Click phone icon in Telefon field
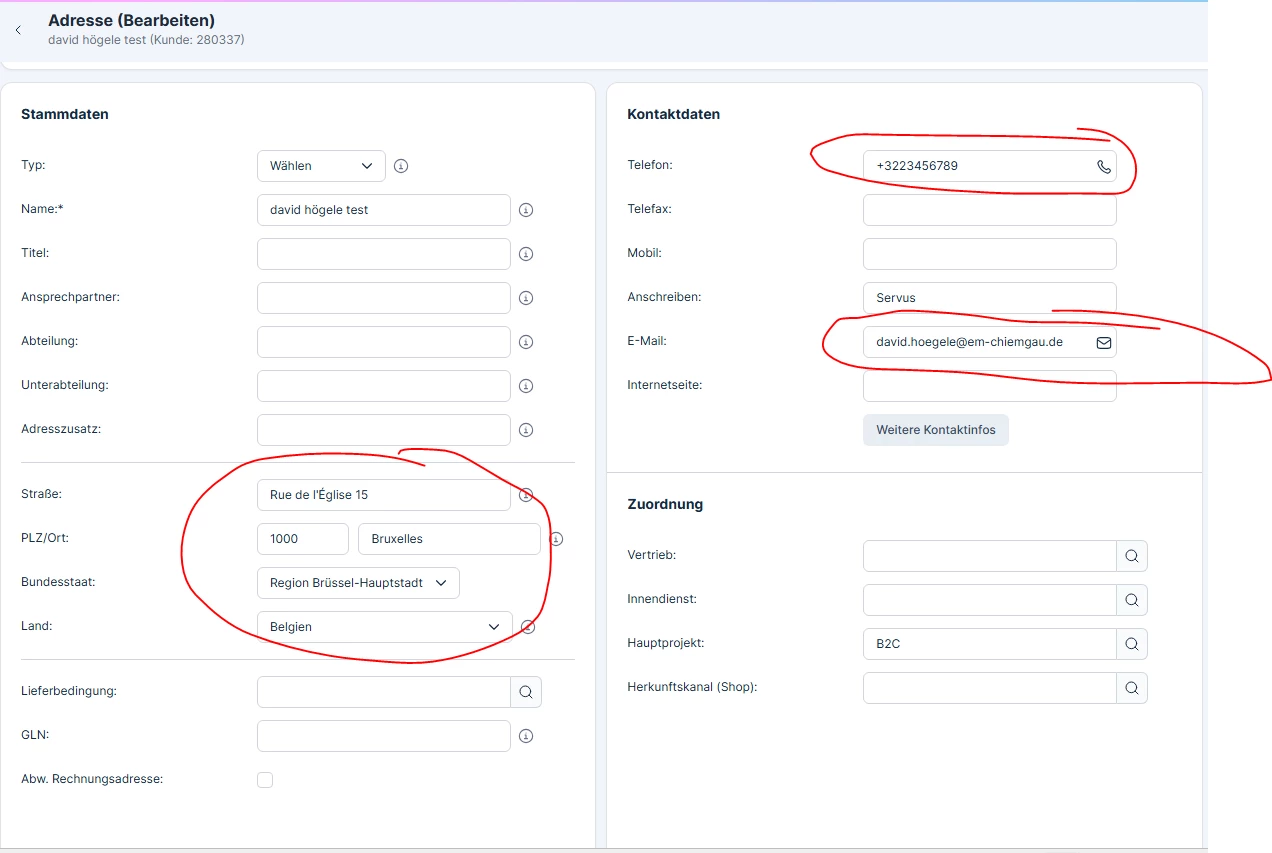This screenshot has width=1272, height=853. coord(1104,166)
